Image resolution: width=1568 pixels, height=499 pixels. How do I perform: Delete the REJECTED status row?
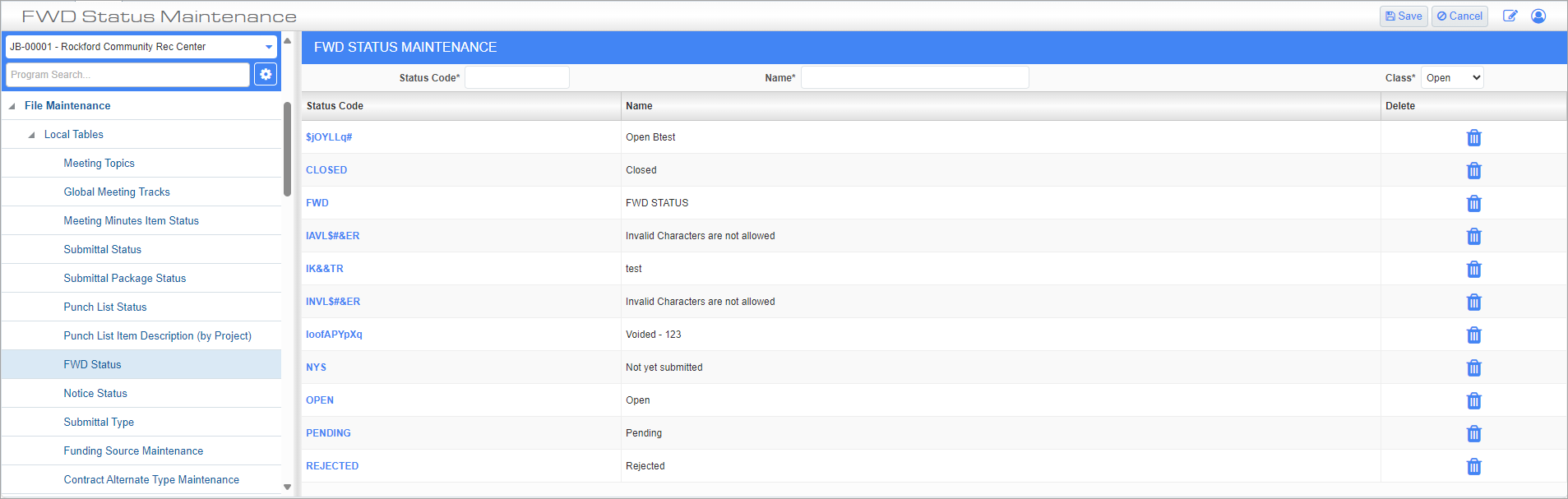(1473, 466)
